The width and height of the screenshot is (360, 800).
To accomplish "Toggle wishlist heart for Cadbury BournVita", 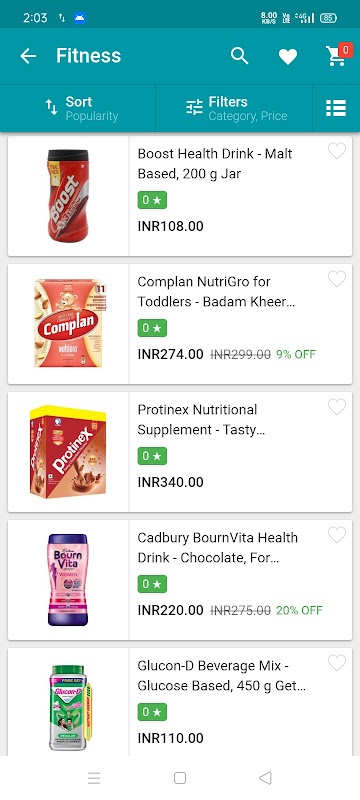I will point(337,535).
